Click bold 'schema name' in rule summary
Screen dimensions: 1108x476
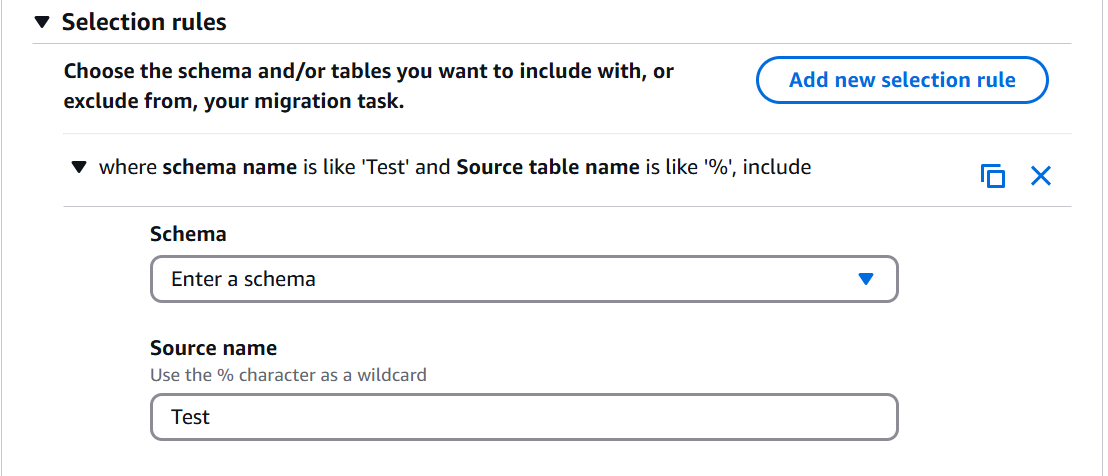(x=230, y=168)
